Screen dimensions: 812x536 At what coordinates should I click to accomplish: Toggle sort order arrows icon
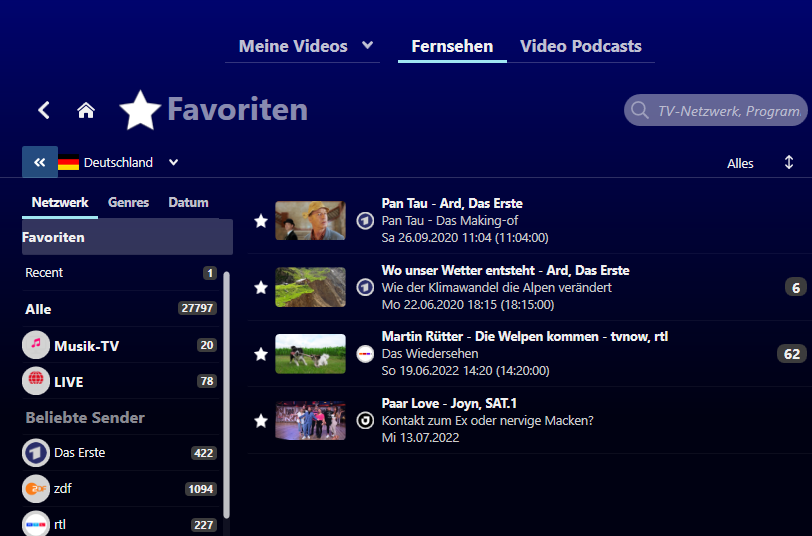[x=789, y=162]
